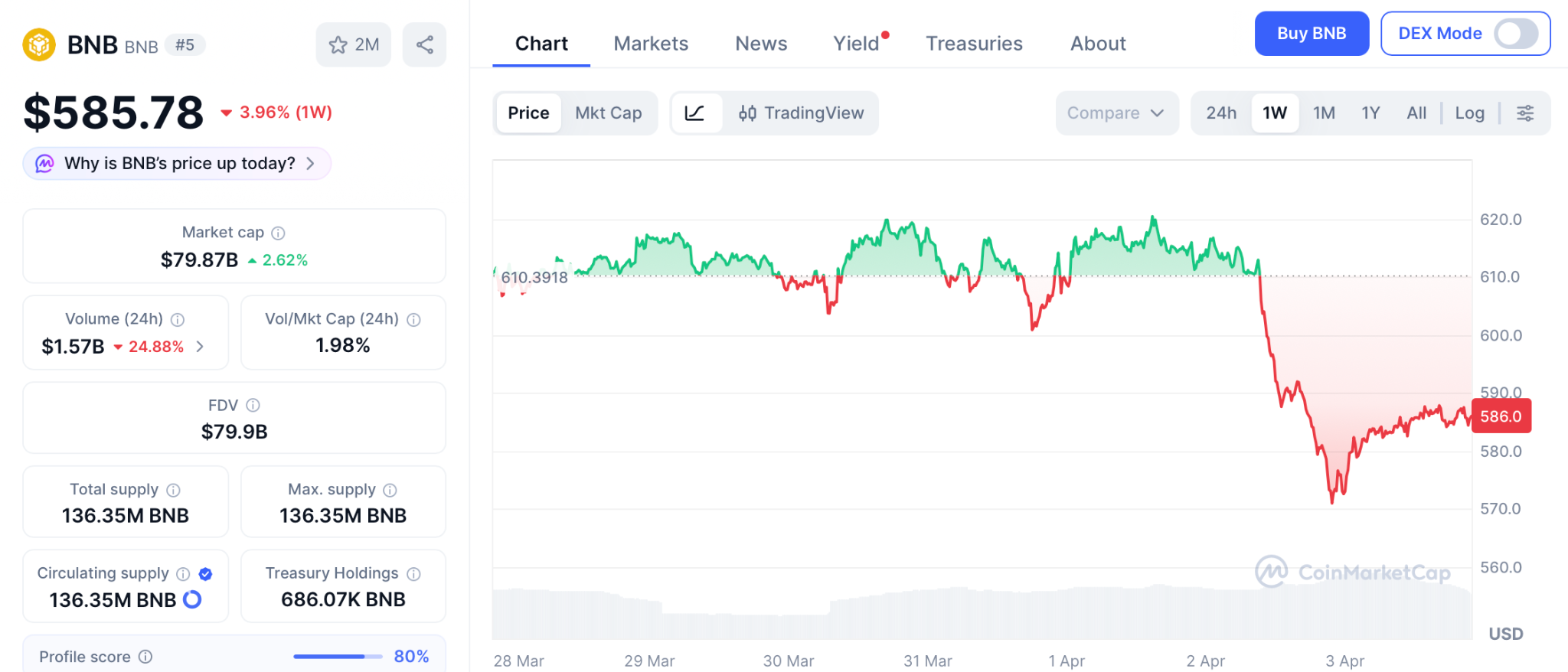This screenshot has width=1568, height=672.
Task: Click the star watchlist icon
Action: 338,45
